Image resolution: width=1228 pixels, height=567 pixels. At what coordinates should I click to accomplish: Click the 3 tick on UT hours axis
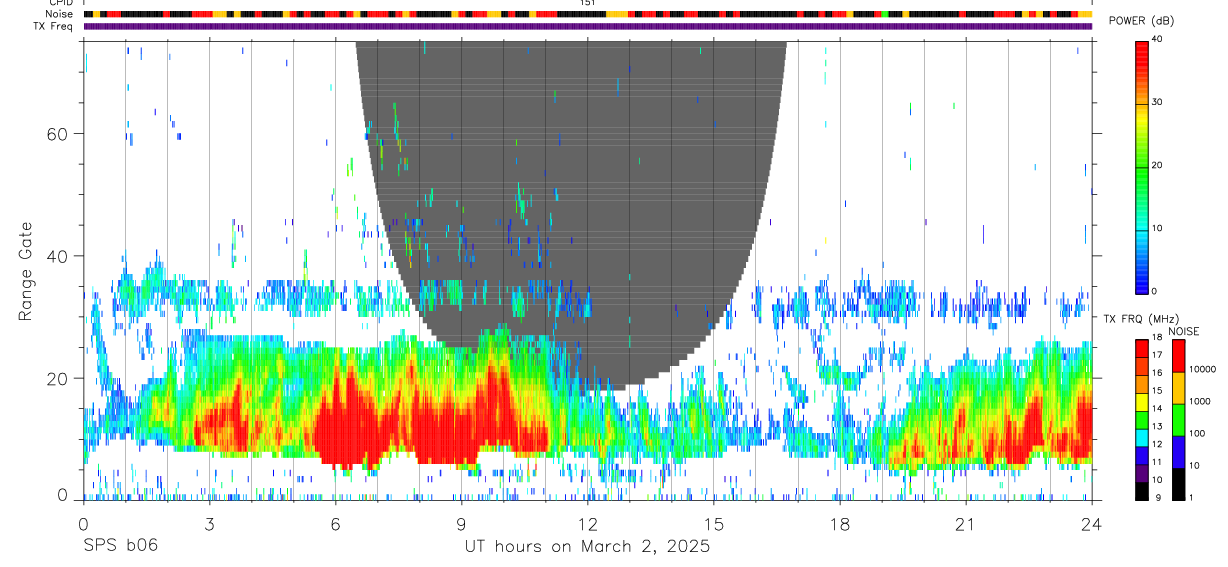pyautogui.click(x=209, y=523)
